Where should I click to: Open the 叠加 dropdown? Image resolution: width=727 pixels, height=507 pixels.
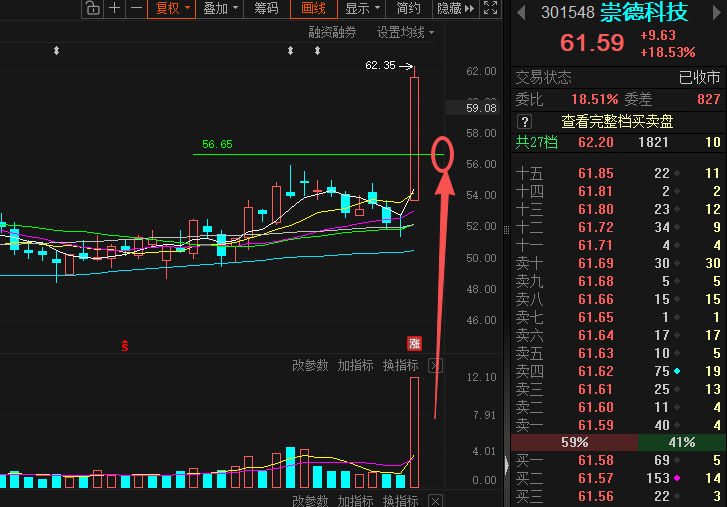220,8
